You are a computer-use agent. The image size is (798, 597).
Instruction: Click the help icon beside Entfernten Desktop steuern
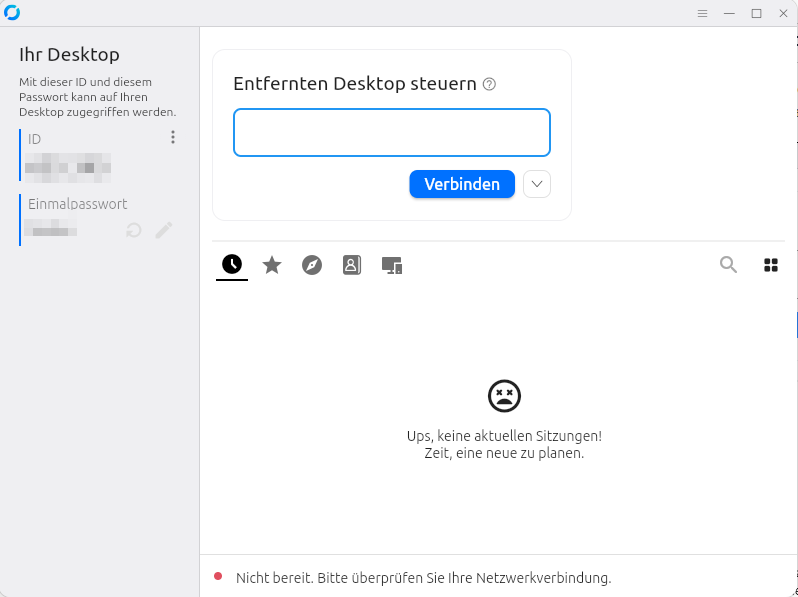[x=489, y=85]
